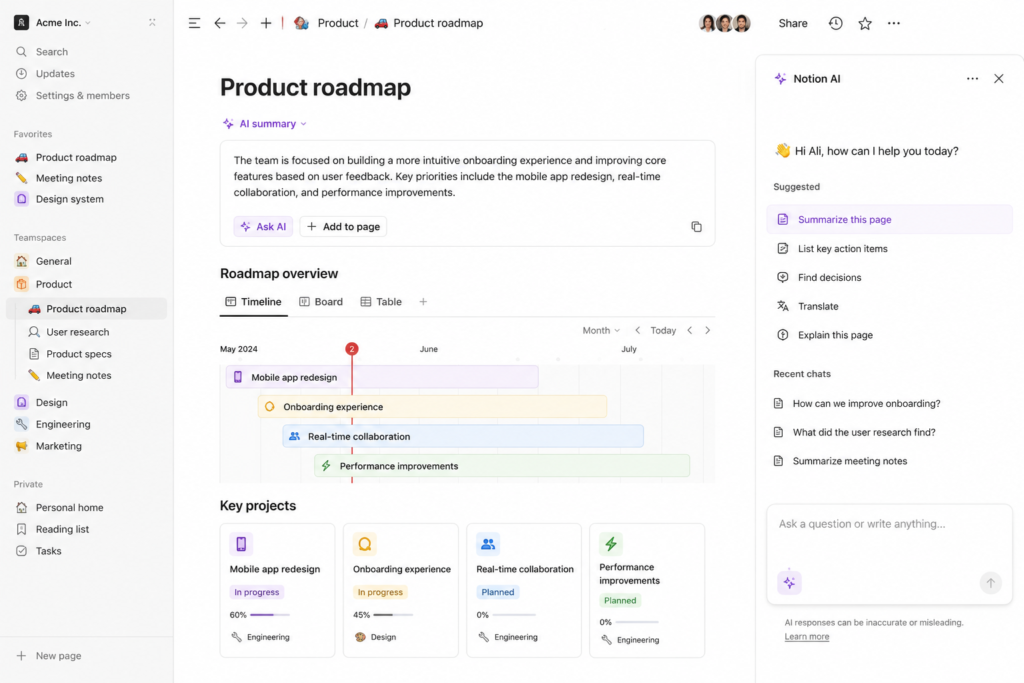Close the Notion AI panel

tap(999, 78)
